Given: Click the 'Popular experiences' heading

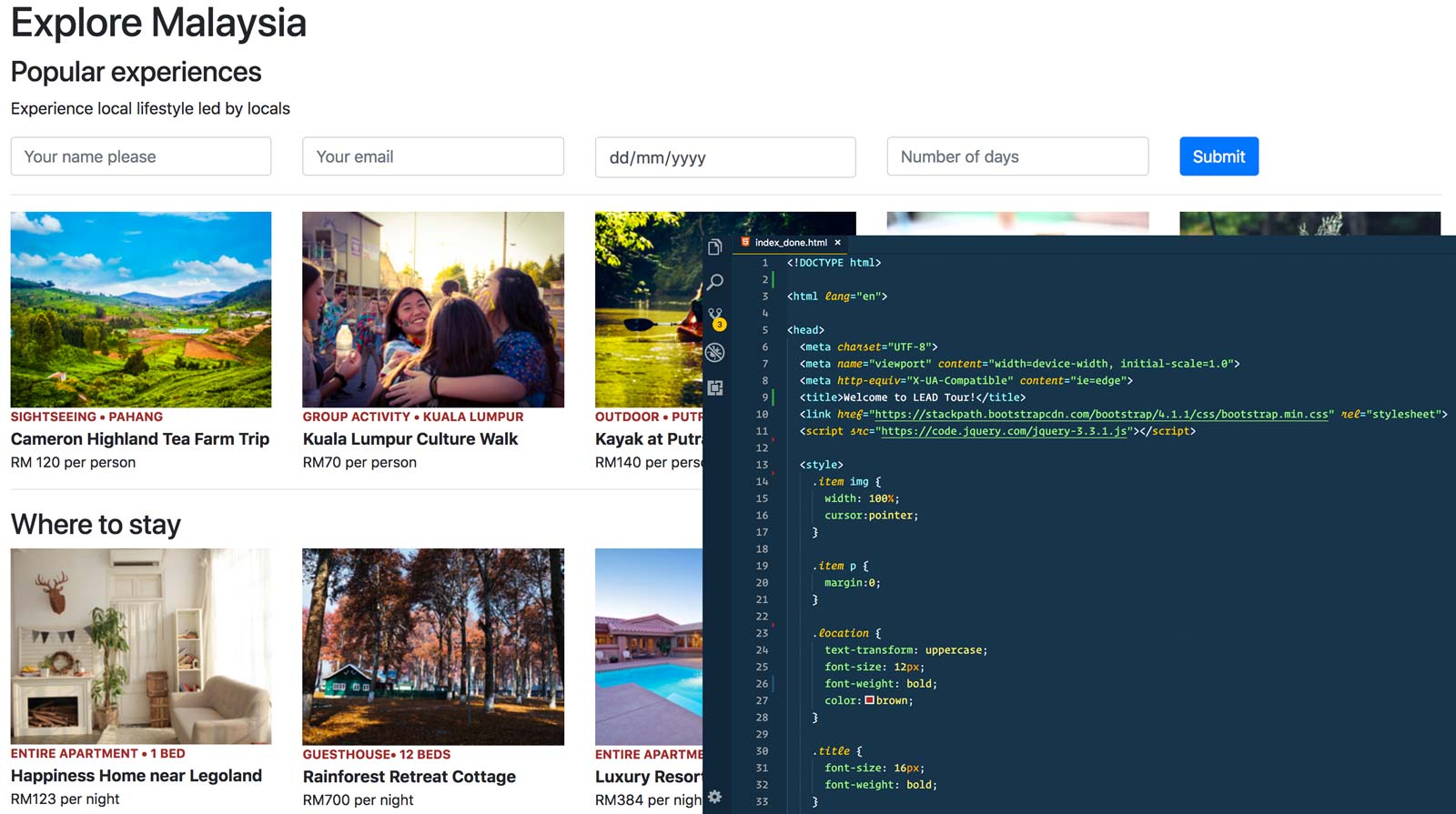Looking at the screenshot, I should tap(136, 72).
